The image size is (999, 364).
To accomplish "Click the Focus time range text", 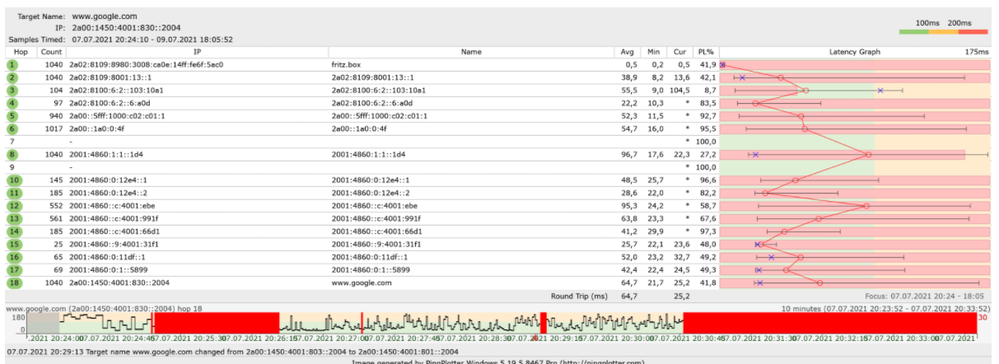I will [x=924, y=296].
